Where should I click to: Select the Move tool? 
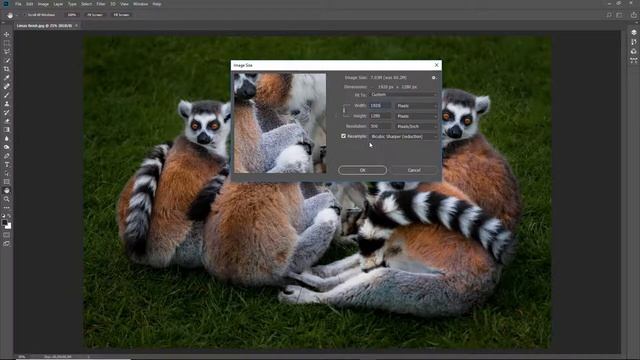7,34
